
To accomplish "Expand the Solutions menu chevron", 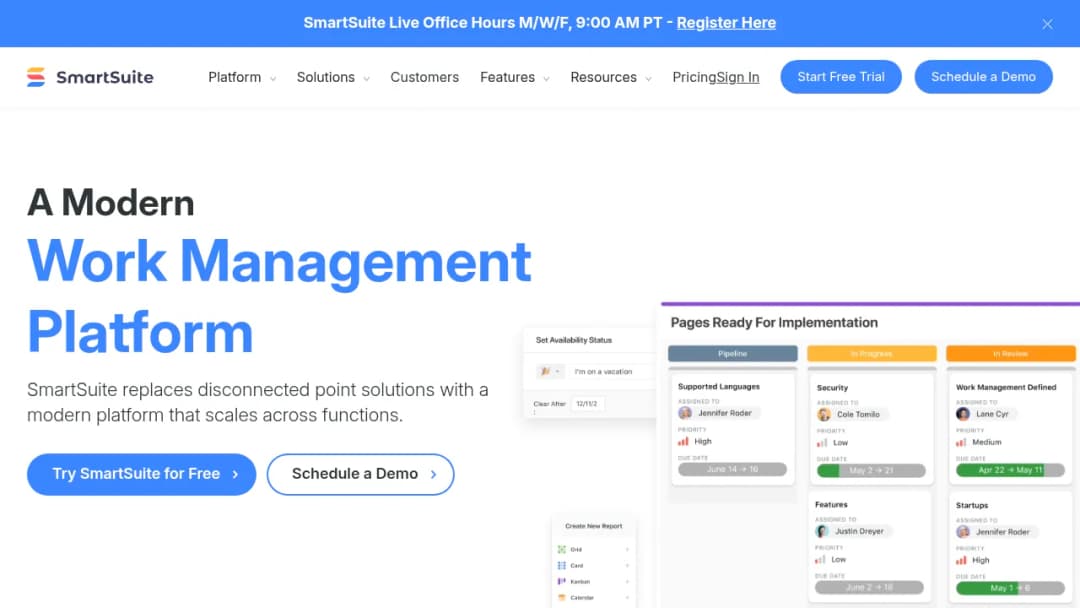I will point(366,78).
